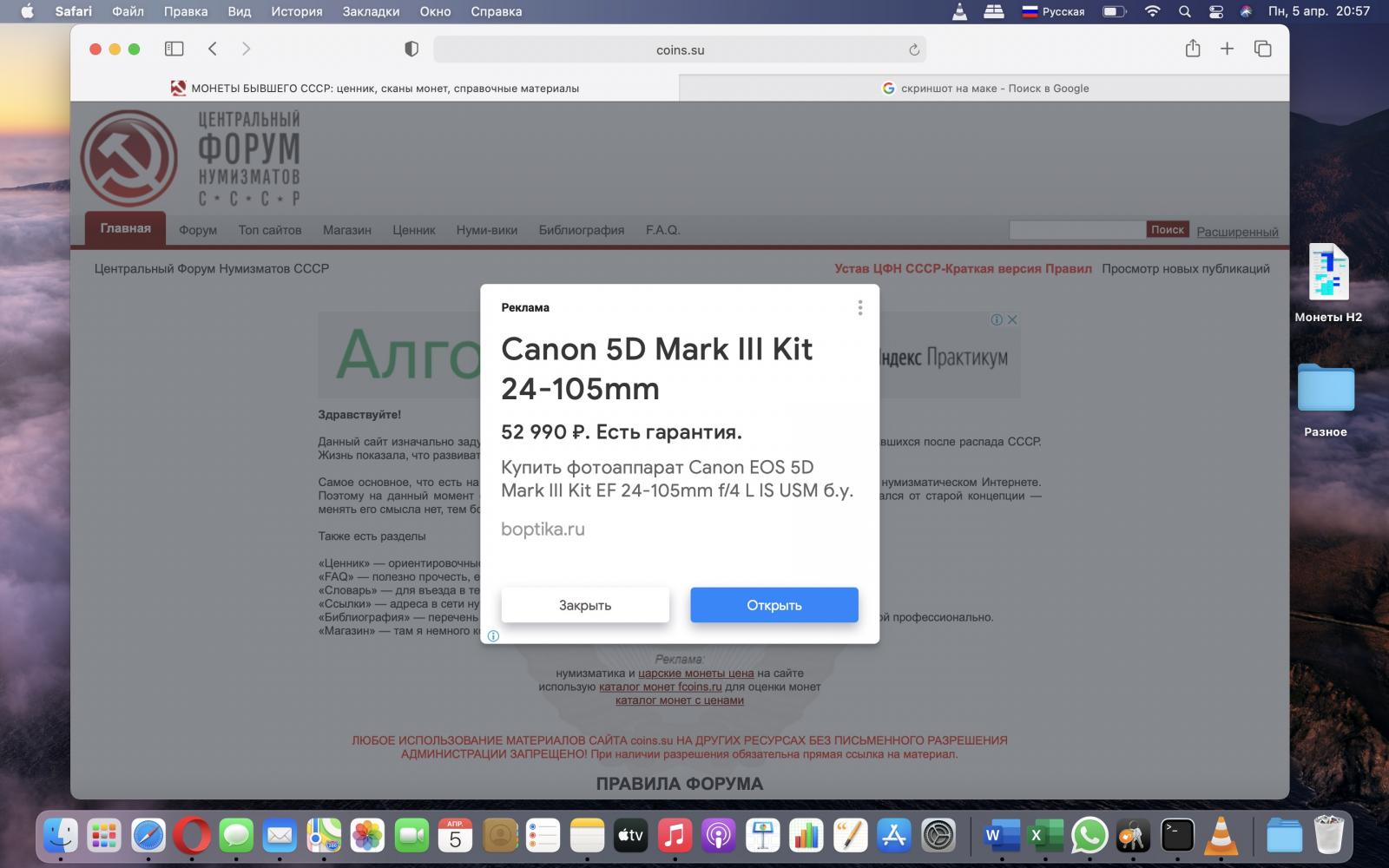
Task: Open каталог монет fcoins.ru link
Action: coord(661,687)
